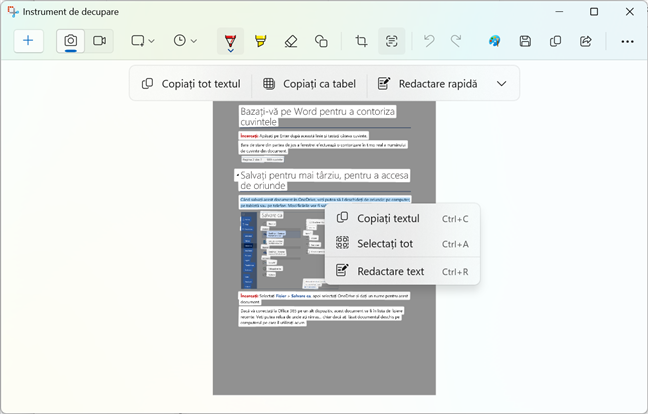Click the save disk icon
The image size is (648, 414).
pyautogui.click(x=525, y=41)
